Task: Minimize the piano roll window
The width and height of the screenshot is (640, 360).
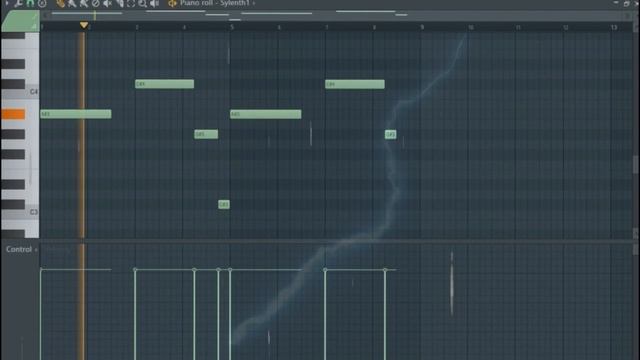Action: coord(616,3)
